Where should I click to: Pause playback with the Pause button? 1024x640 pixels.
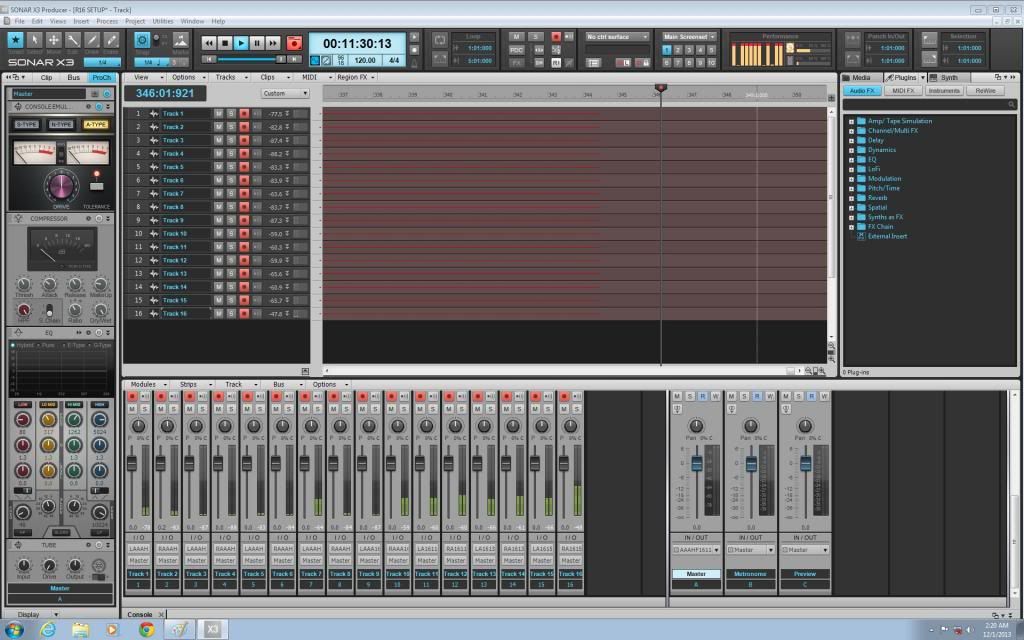click(x=257, y=43)
